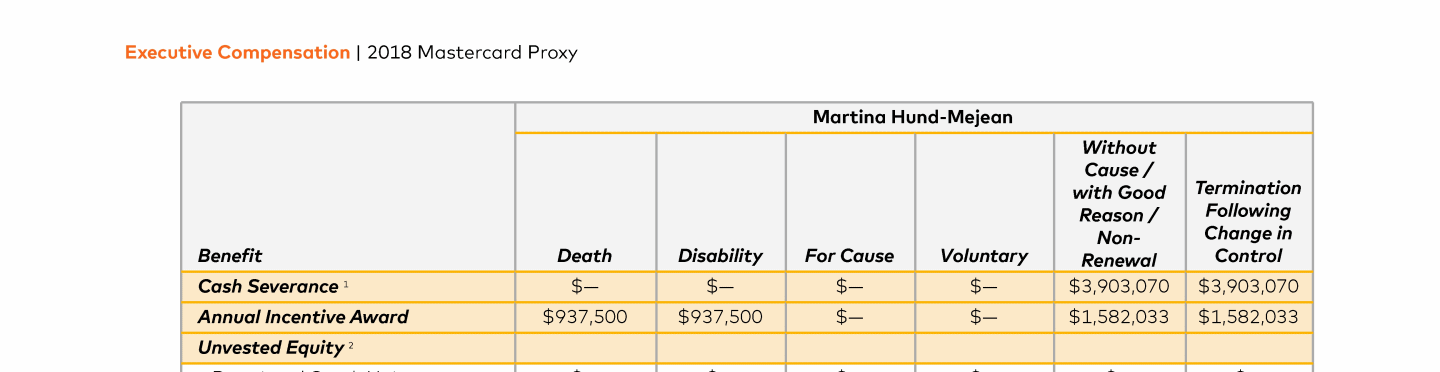The width and height of the screenshot is (1440, 372).
Task: Select Without Cause / Good Reason header
Action: [1119, 204]
